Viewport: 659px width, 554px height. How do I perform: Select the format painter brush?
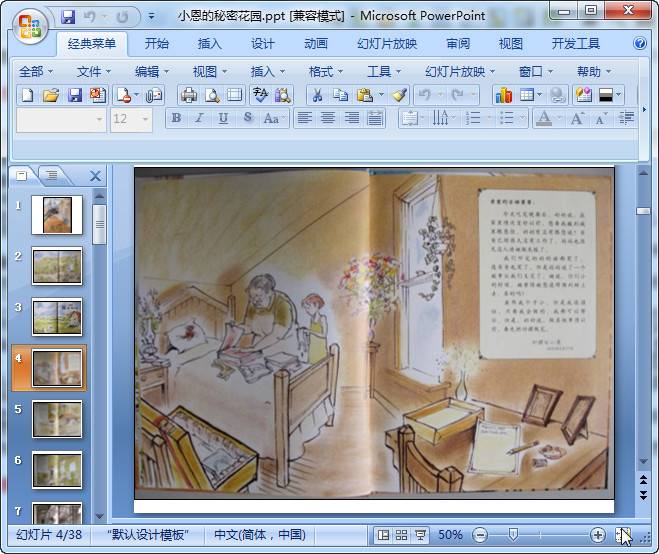[399, 95]
